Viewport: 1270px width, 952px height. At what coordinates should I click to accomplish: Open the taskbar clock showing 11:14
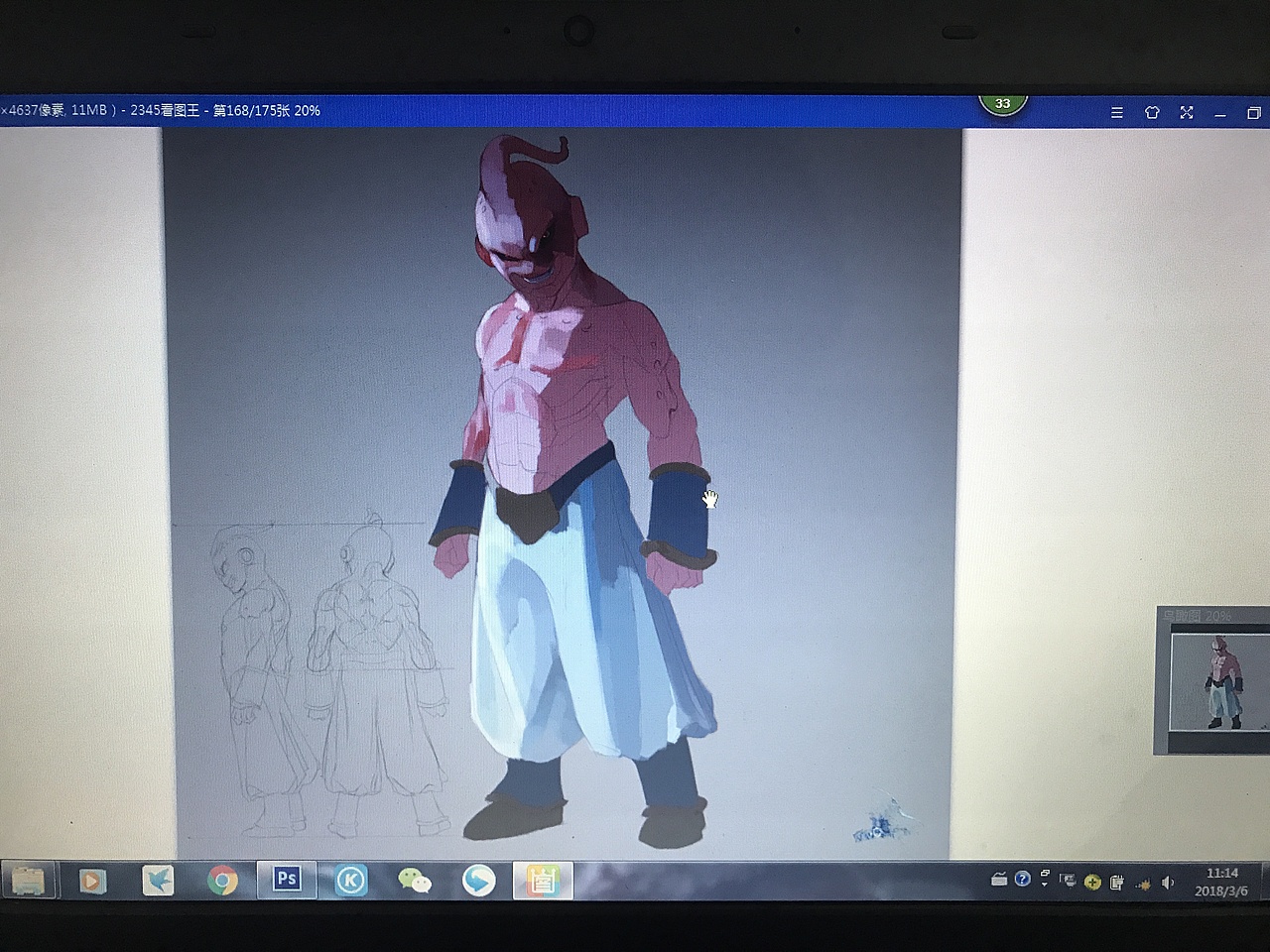(x=1222, y=882)
